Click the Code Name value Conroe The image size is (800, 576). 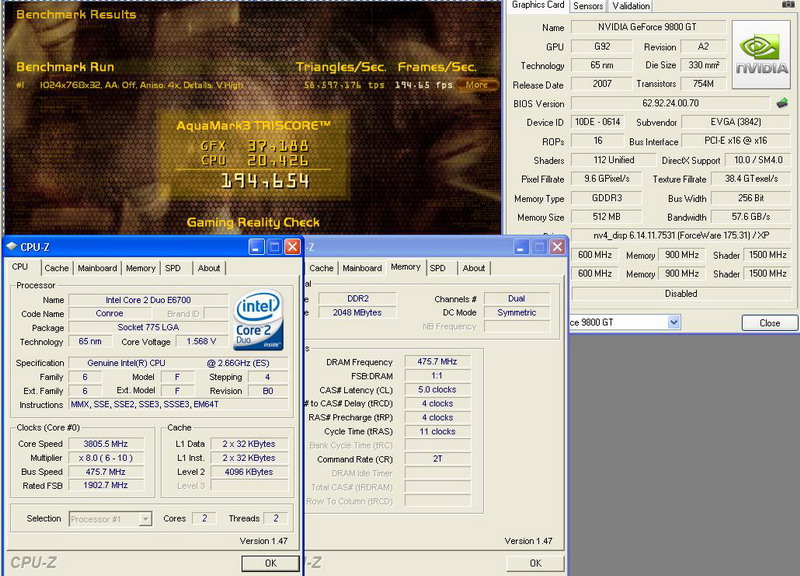tap(109, 314)
